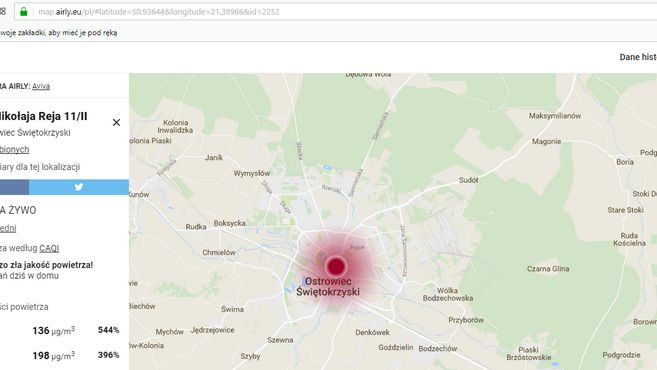Open the Aviva sponsor link

[41, 86]
